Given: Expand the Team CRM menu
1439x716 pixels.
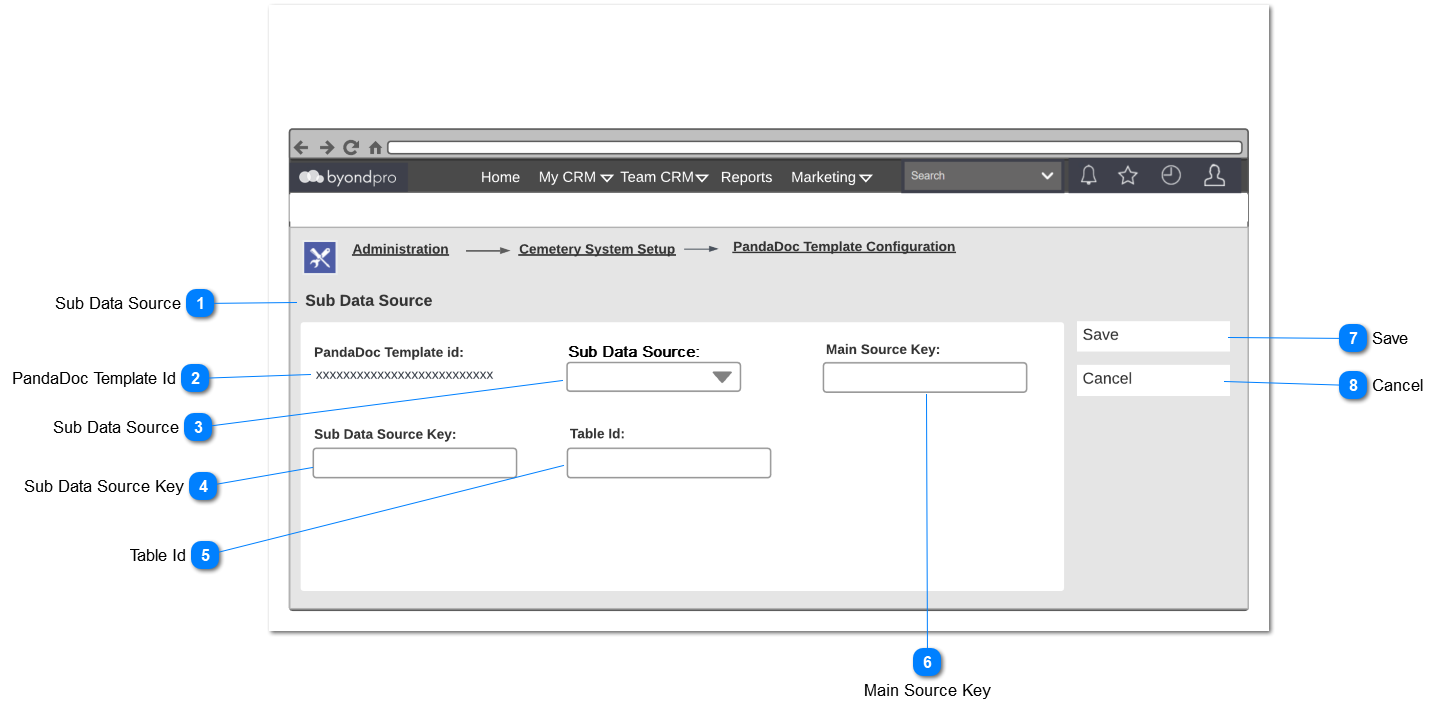Looking at the screenshot, I should point(664,177).
